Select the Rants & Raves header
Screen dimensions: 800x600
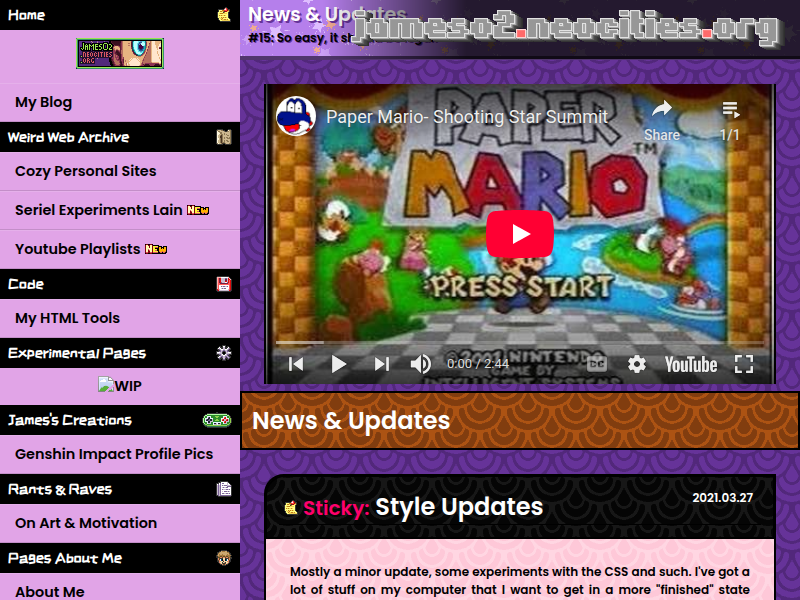pyautogui.click(x=120, y=489)
